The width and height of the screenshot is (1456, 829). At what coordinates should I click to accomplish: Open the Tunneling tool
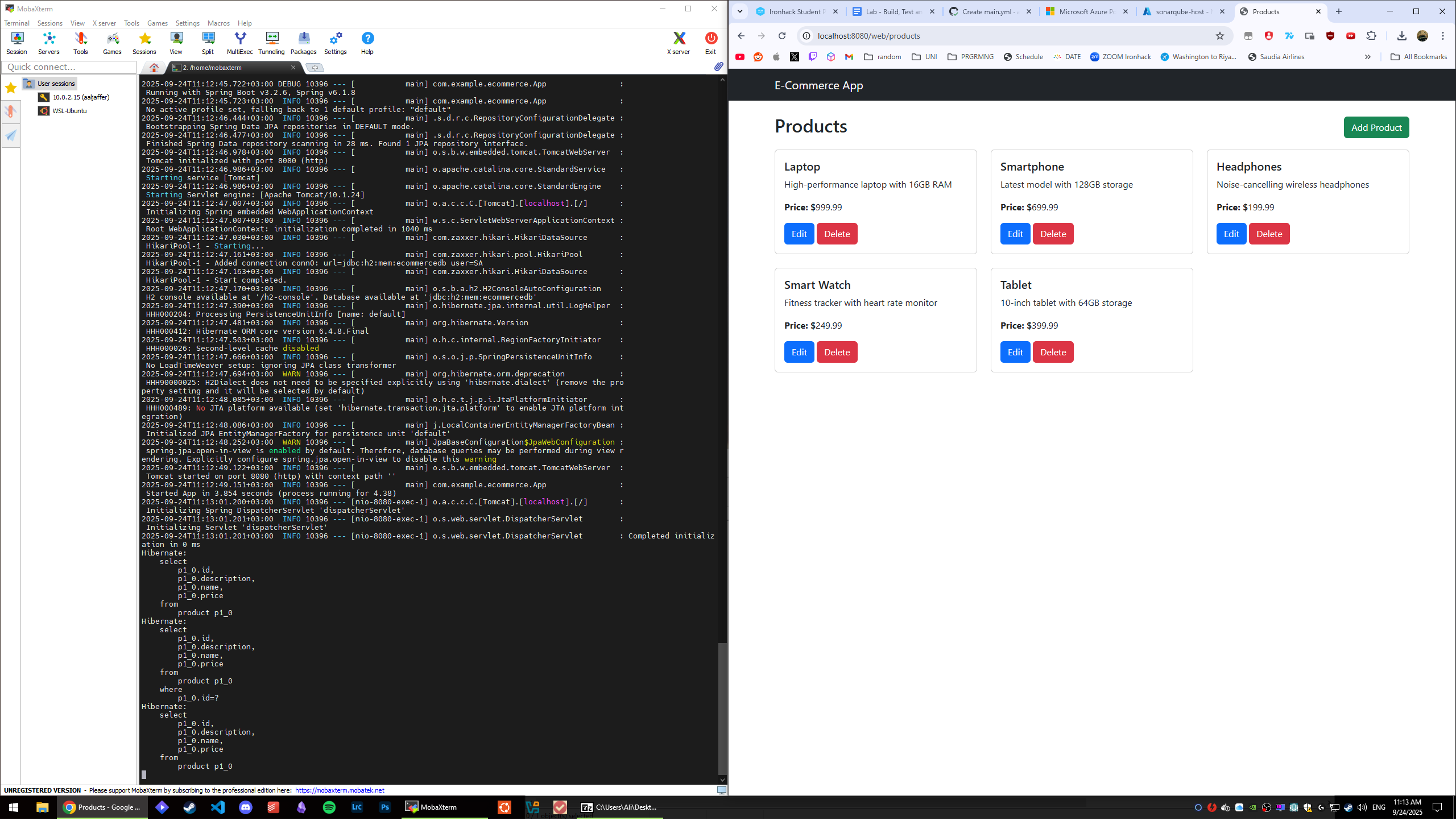tap(272, 40)
